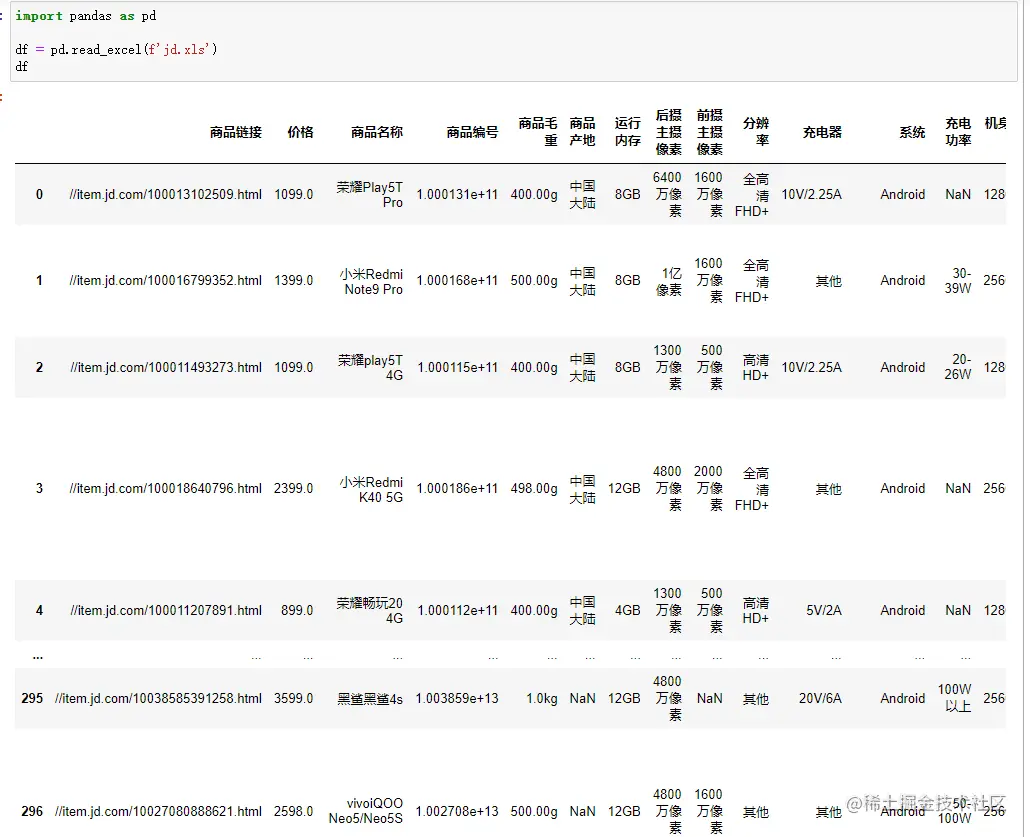The width and height of the screenshot is (1030, 837).
Task: Click row index 296
Action: [32, 811]
